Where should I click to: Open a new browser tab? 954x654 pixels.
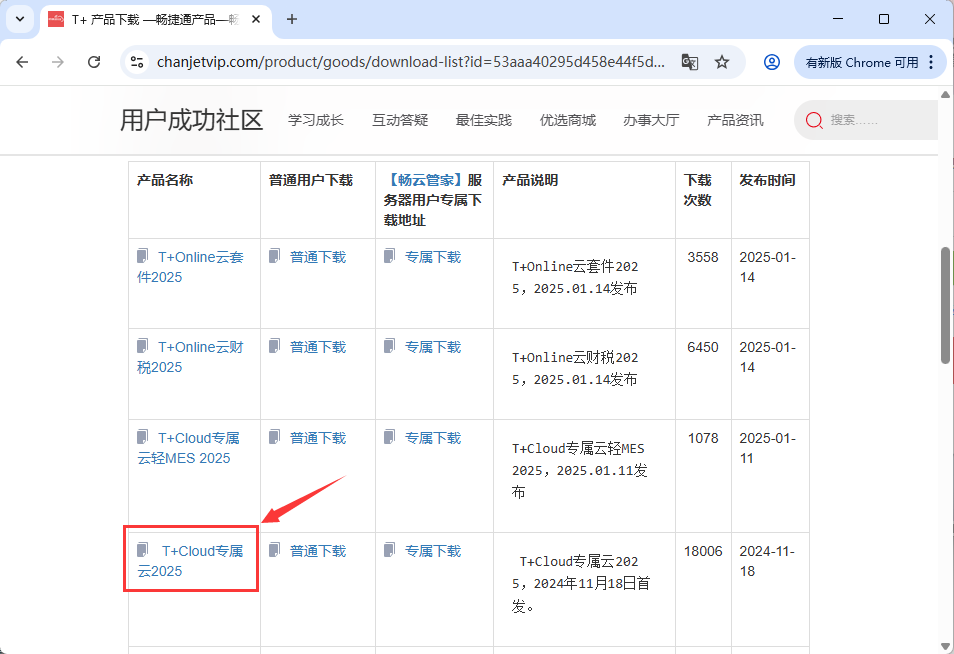click(x=292, y=19)
